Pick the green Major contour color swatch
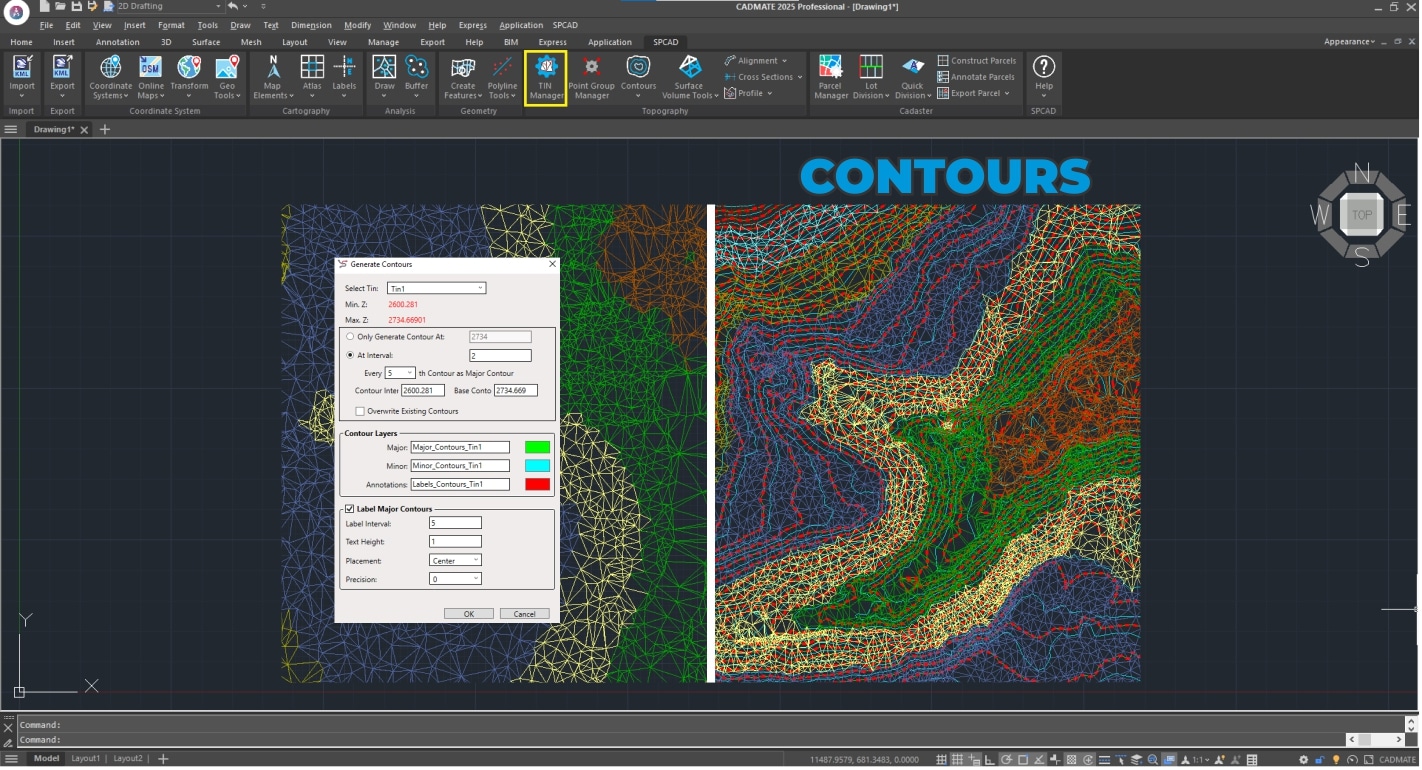Screen dimensions: 1422x770 click(x=537, y=447)
